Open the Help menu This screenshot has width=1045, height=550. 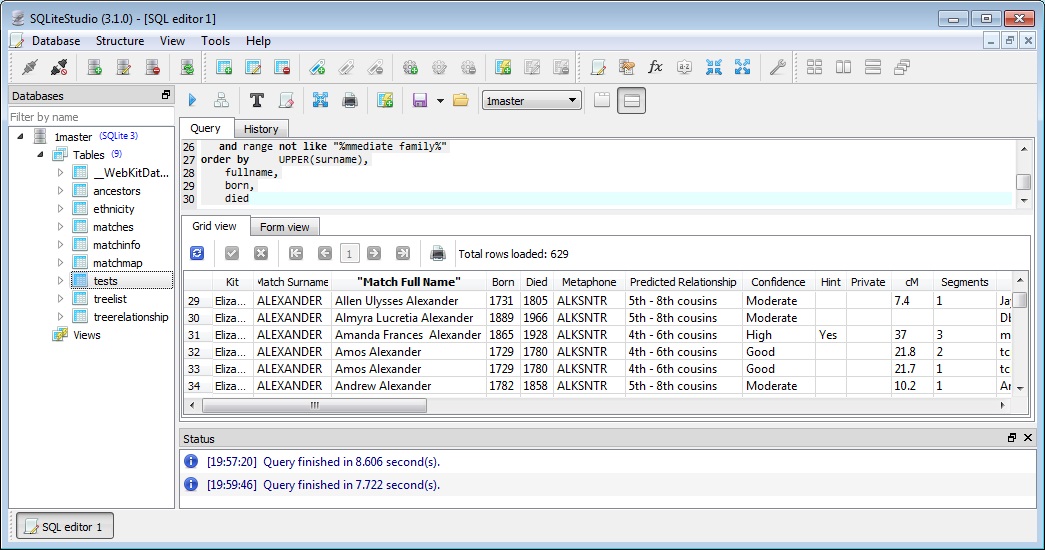258,41
